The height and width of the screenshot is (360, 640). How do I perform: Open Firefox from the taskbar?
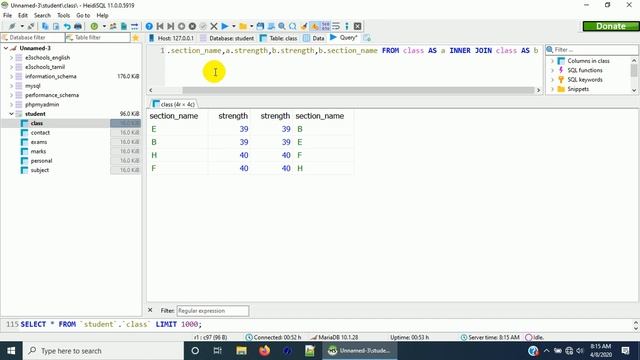[264, 351]
